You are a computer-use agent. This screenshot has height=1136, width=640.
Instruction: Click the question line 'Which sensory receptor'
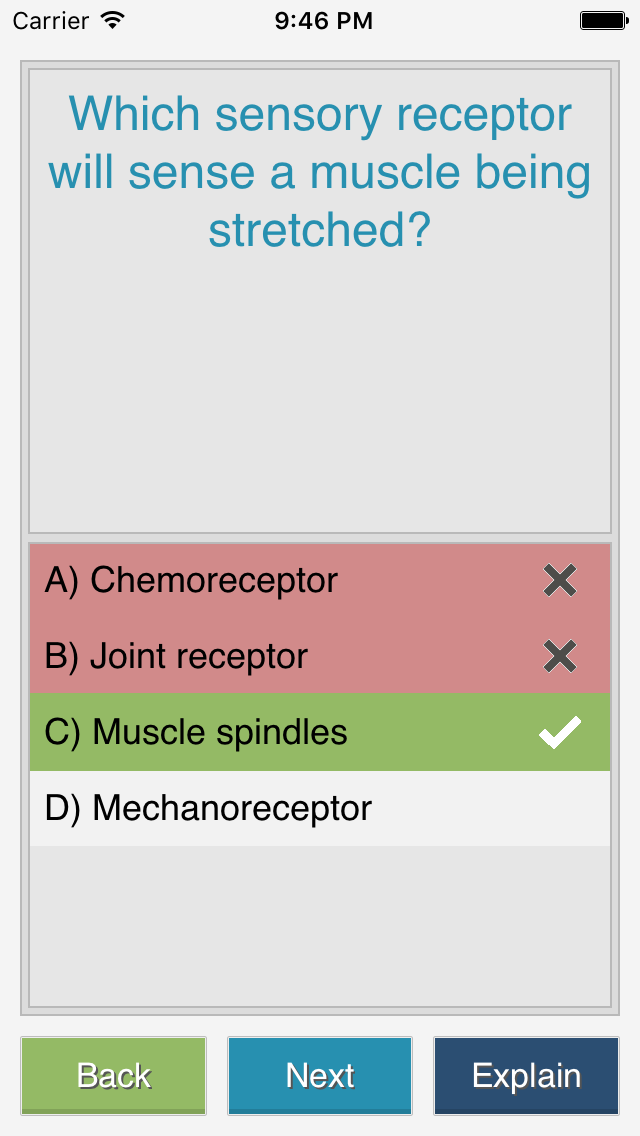320,114
